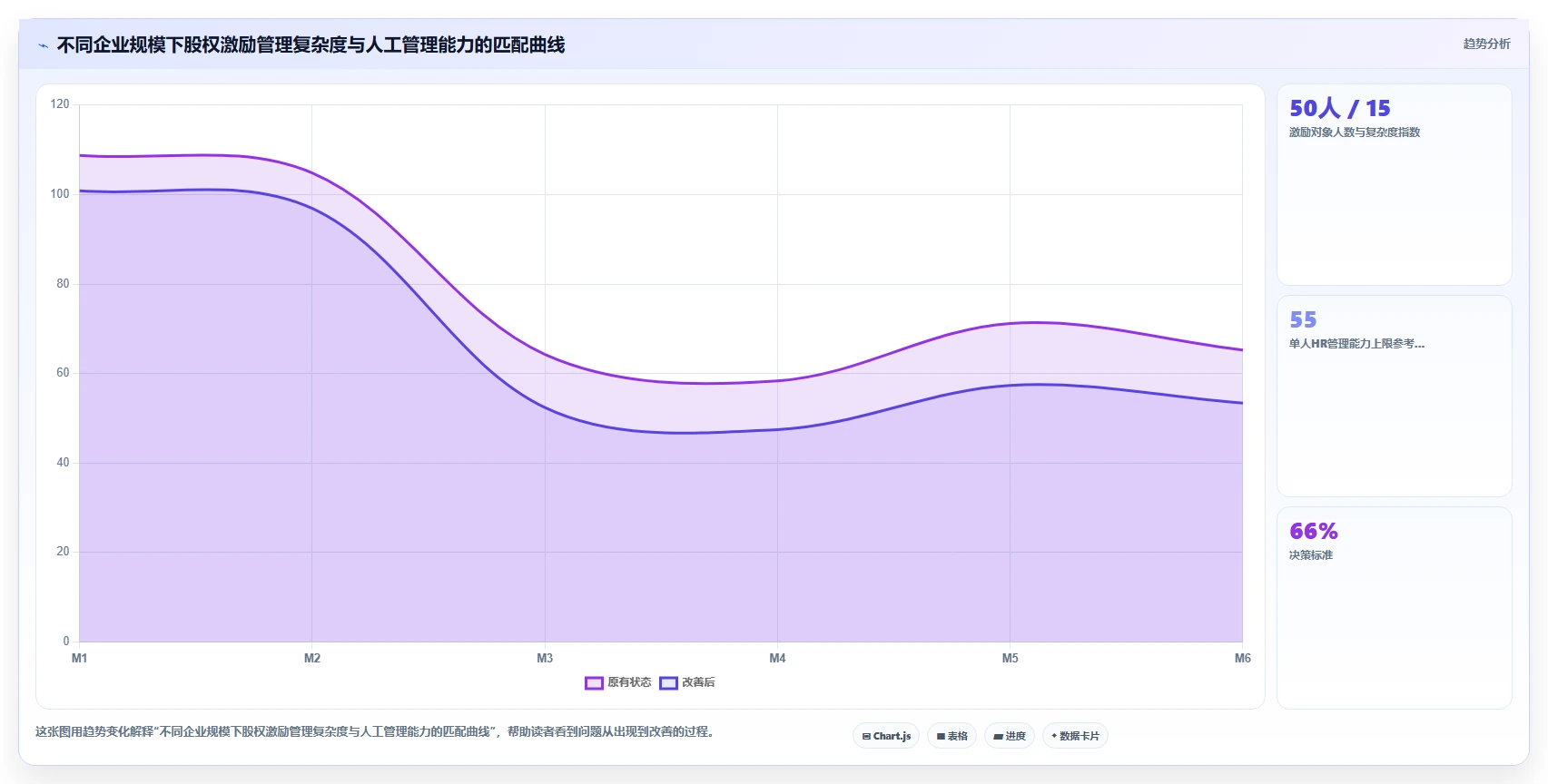The width and height of the screenshot is (1548, 784).
Task: Select the 50人 / 15 stat value
Action: pos(1339,109)
